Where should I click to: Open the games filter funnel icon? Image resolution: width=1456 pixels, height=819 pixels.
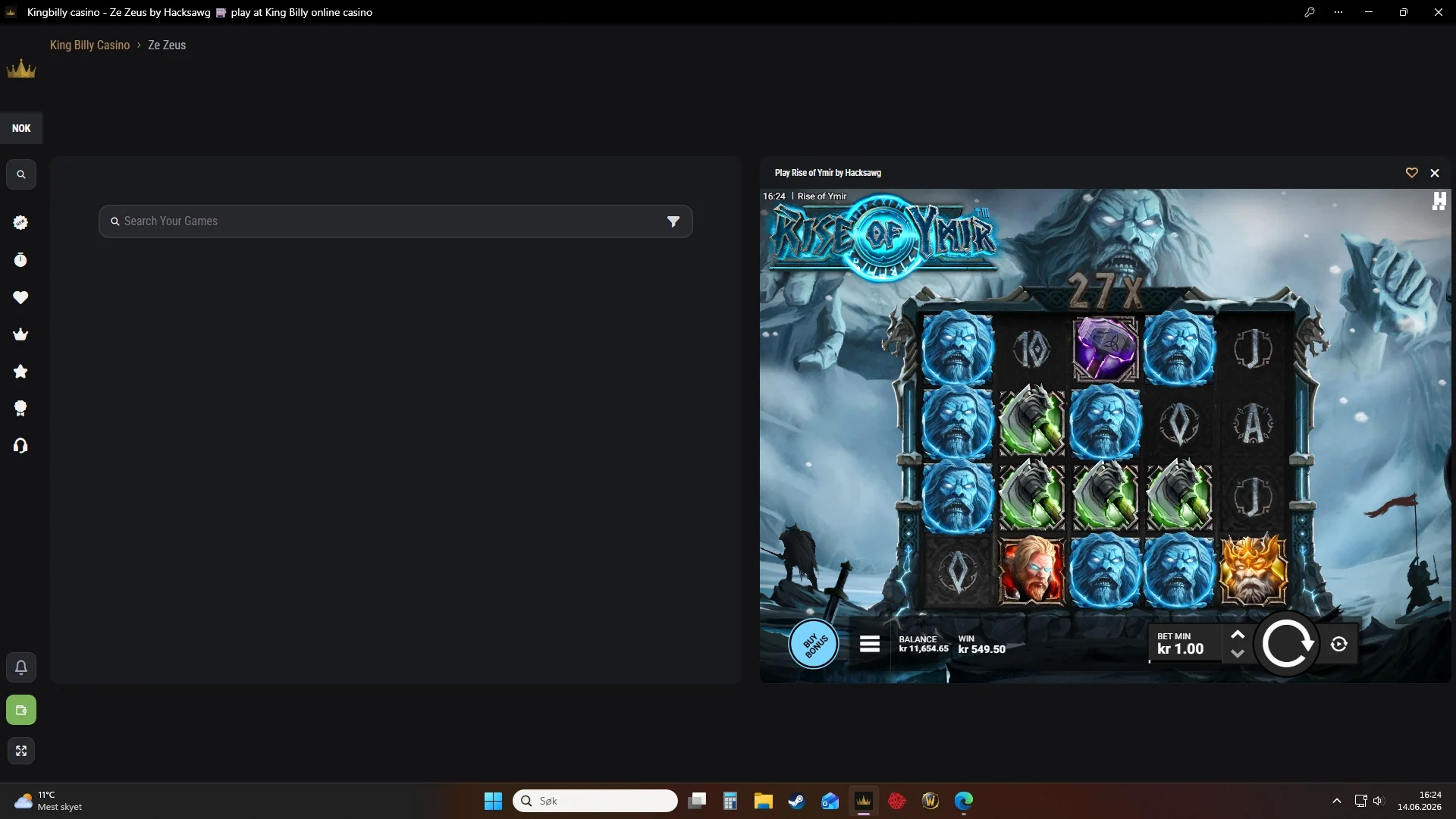coord(673,221)
